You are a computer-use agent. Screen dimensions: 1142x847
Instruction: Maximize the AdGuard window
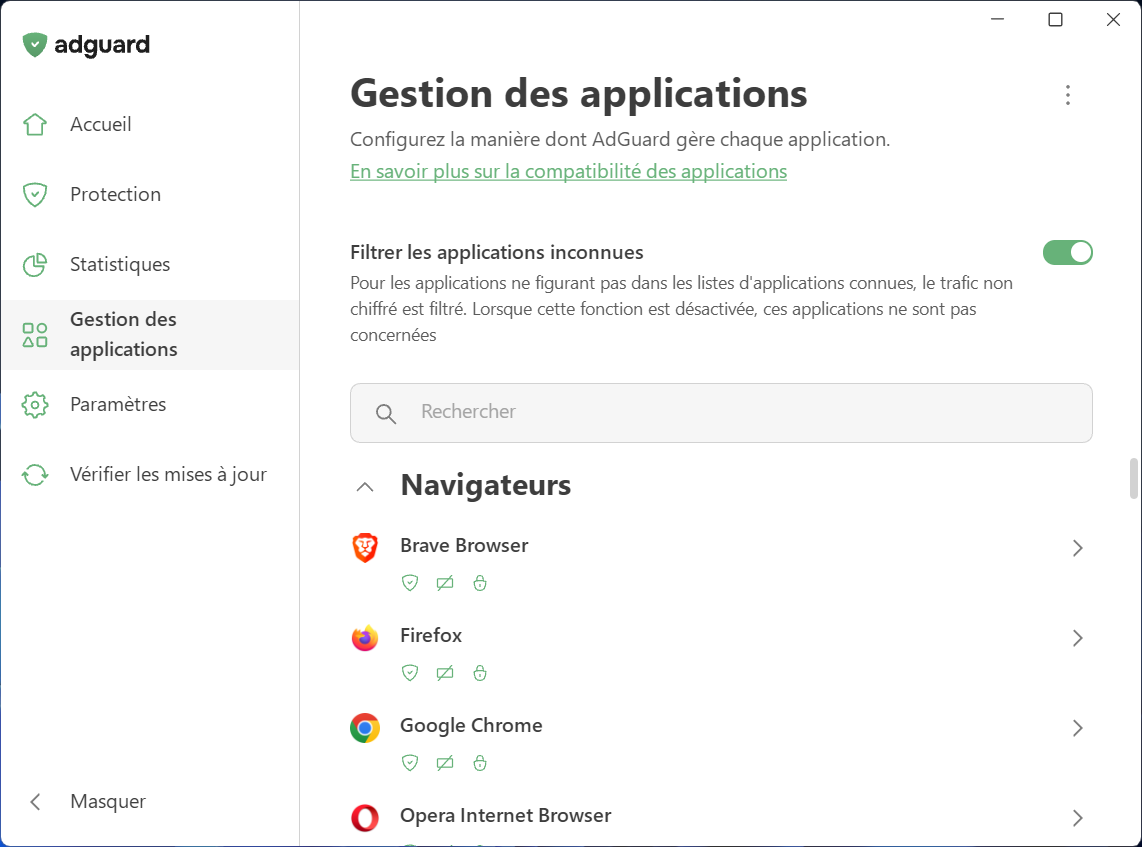[x=1055, y=20]
